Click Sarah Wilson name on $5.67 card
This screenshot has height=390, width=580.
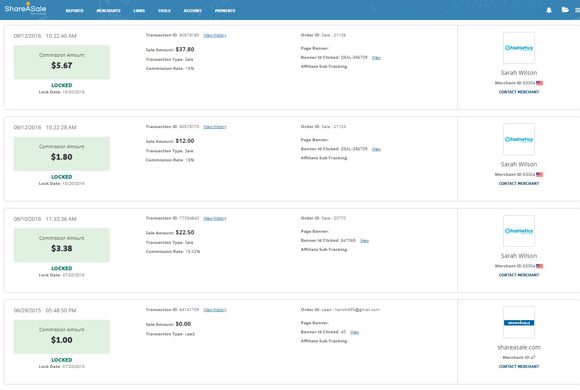pos(519,73)
